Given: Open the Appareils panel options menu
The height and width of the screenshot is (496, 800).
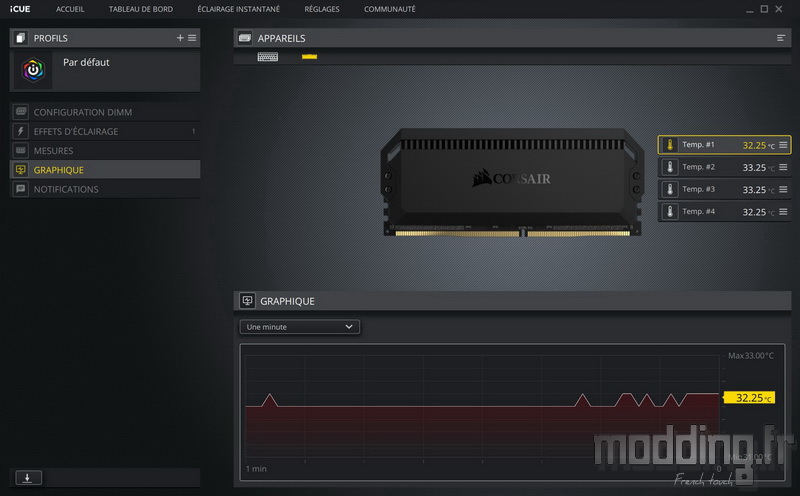Looking at the screenshot, I should (781, 38).
